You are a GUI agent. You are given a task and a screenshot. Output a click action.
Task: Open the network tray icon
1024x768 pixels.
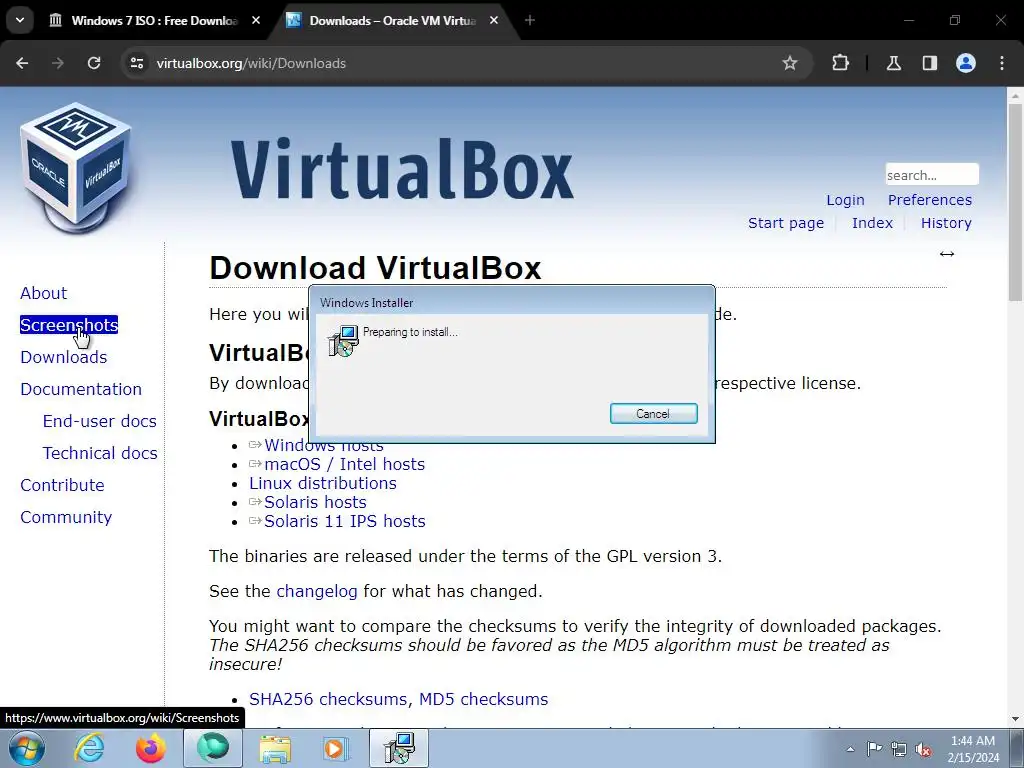[x=899, y=749]
